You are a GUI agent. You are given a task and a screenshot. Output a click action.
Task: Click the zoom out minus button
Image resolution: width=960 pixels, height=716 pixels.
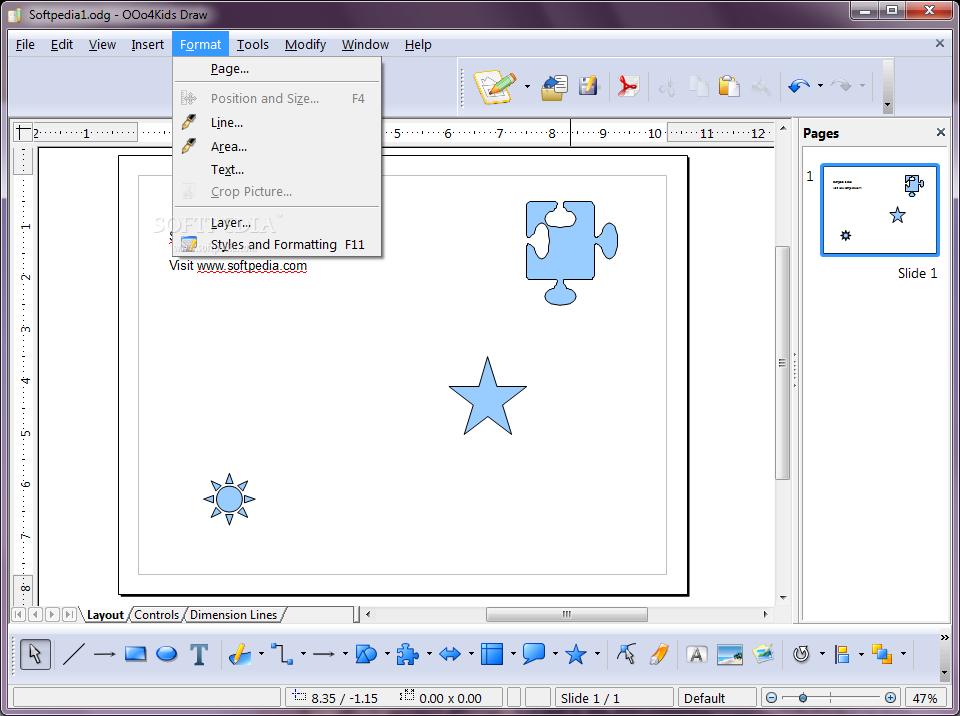click(x=771, y=698)
